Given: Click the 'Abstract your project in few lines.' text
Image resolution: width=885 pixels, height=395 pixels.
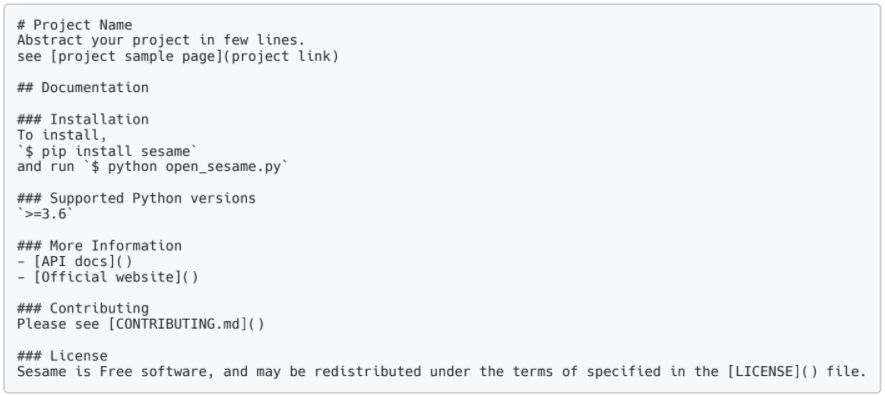Looking at the screenshot, I should (161, 41).
